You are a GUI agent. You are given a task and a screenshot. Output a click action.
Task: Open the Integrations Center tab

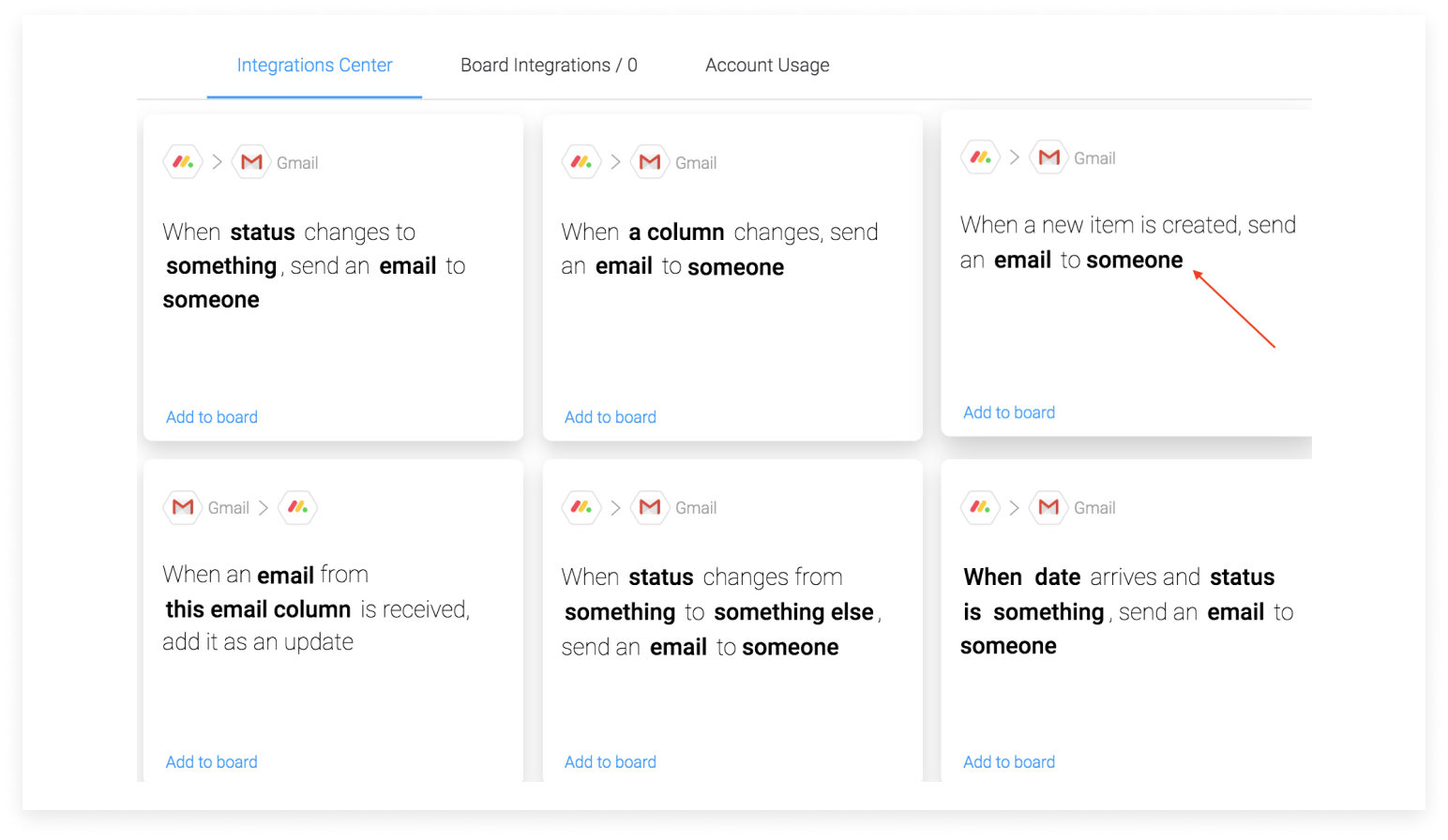314,66
